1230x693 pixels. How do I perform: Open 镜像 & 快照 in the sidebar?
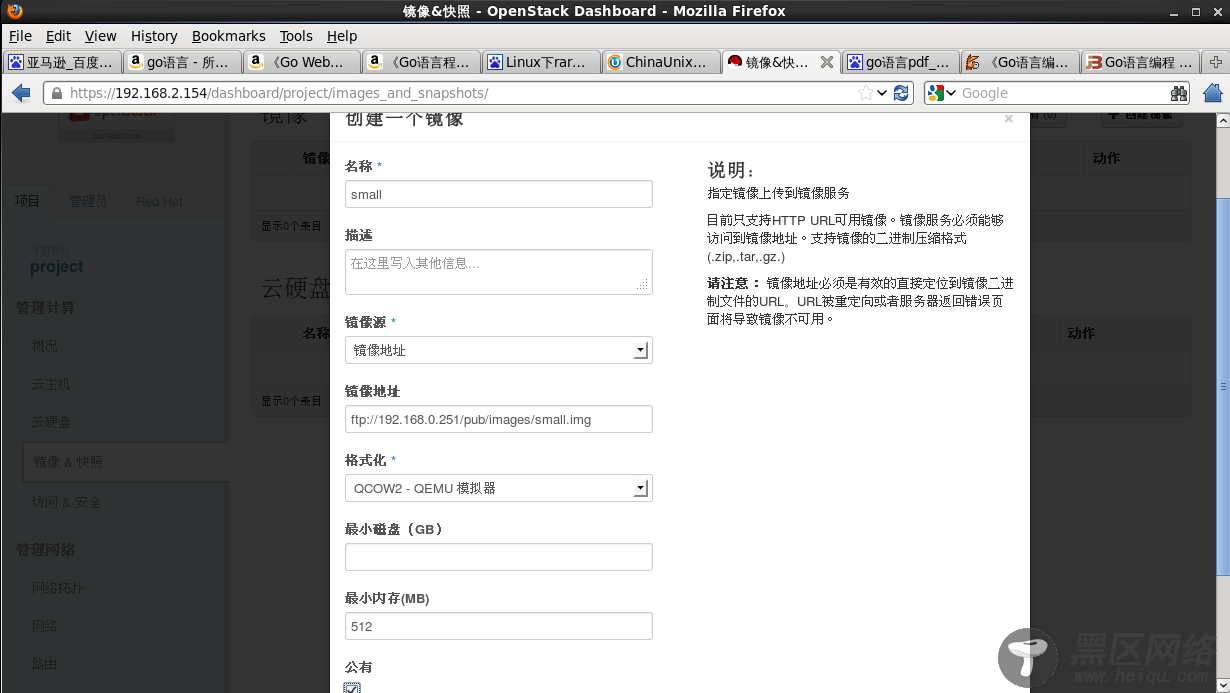coord(68,462)
